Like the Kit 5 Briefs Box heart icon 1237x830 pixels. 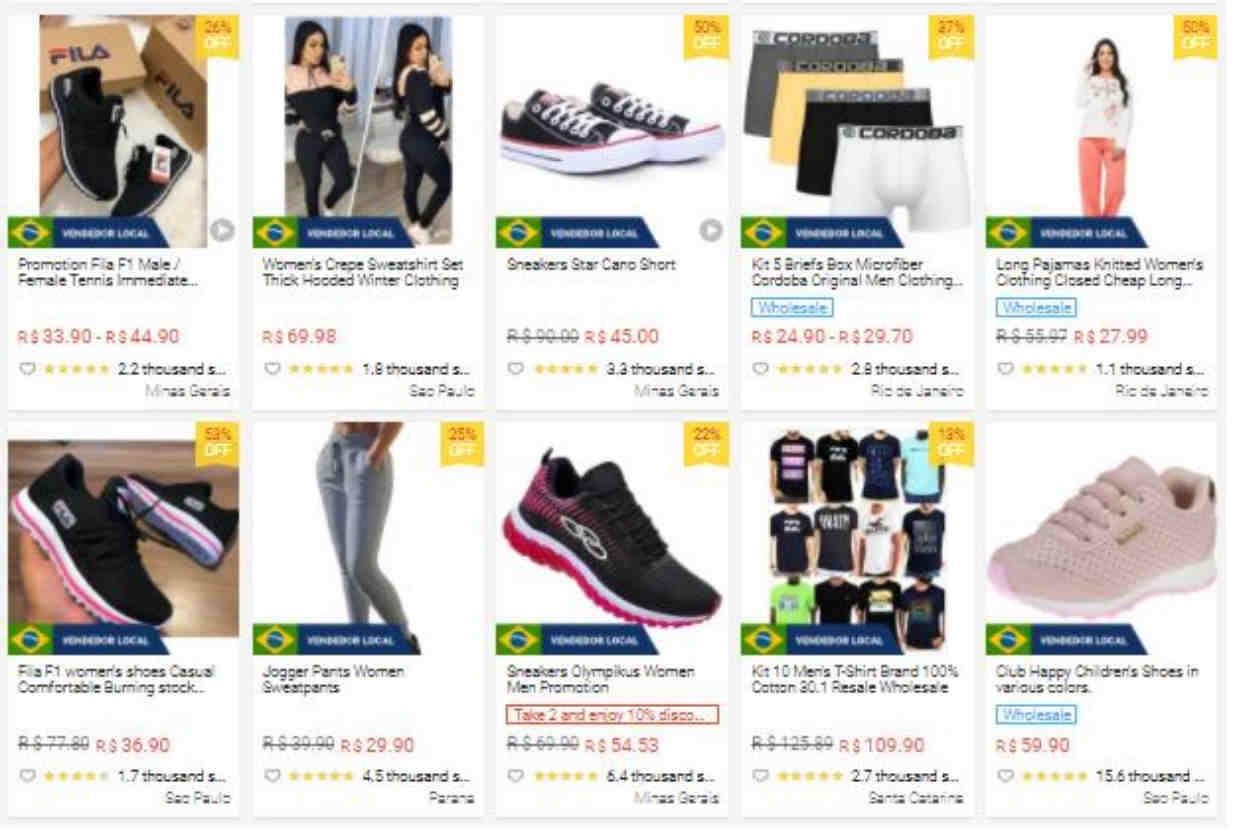tap(761, 369)
